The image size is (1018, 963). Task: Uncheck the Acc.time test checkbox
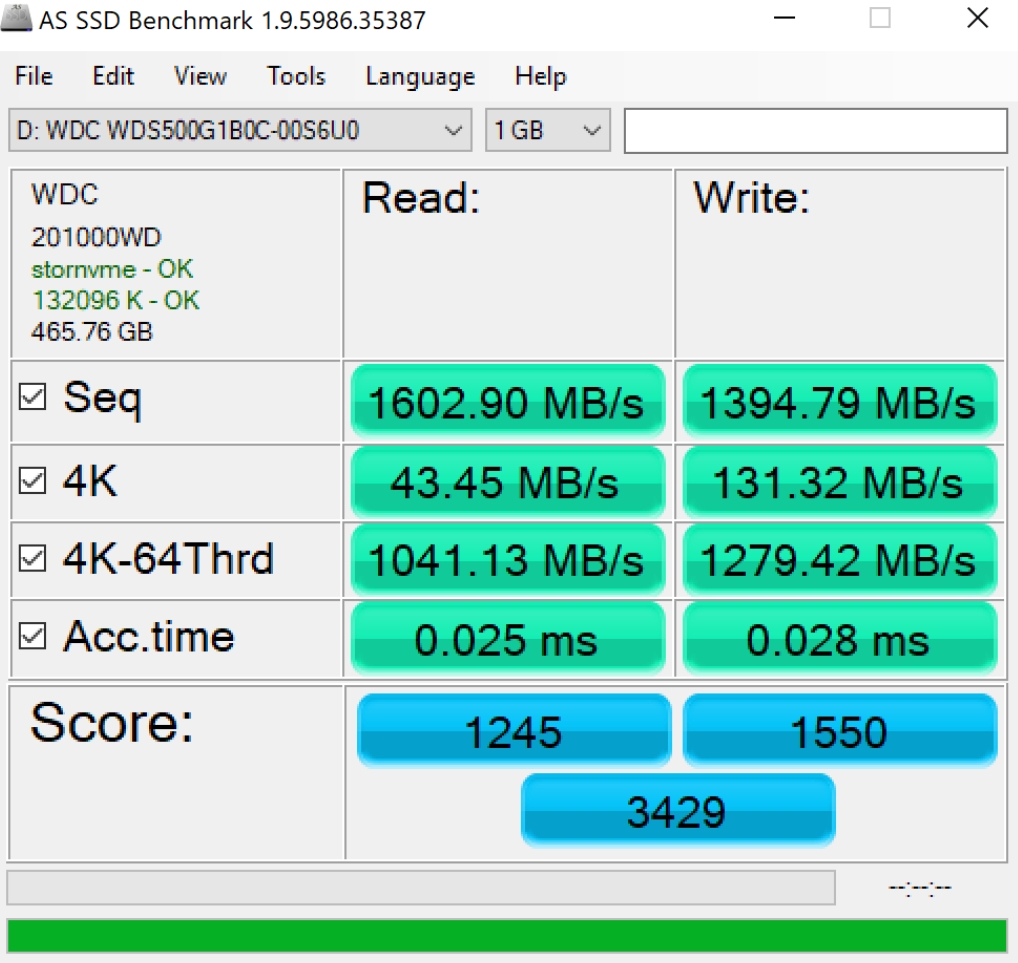[32, 636]
